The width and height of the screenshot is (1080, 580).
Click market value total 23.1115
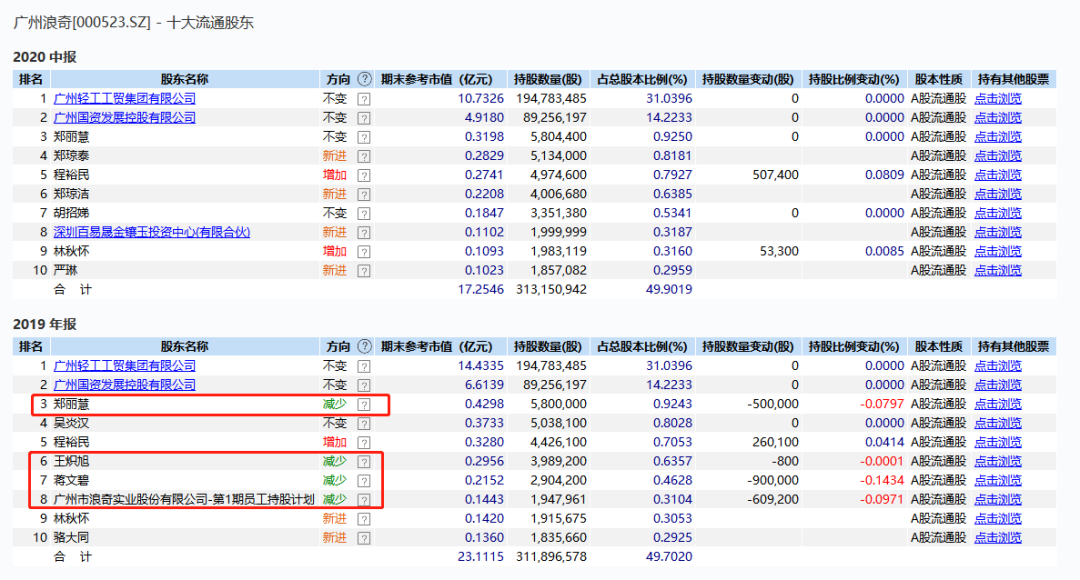481,557
